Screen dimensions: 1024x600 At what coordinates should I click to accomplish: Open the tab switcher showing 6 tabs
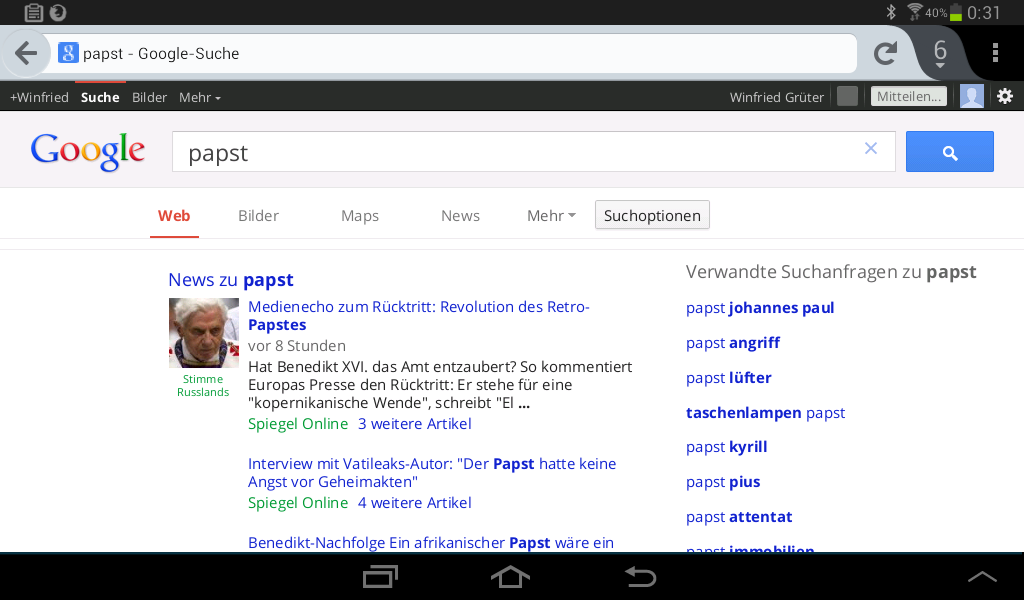[x=939, y=53]
